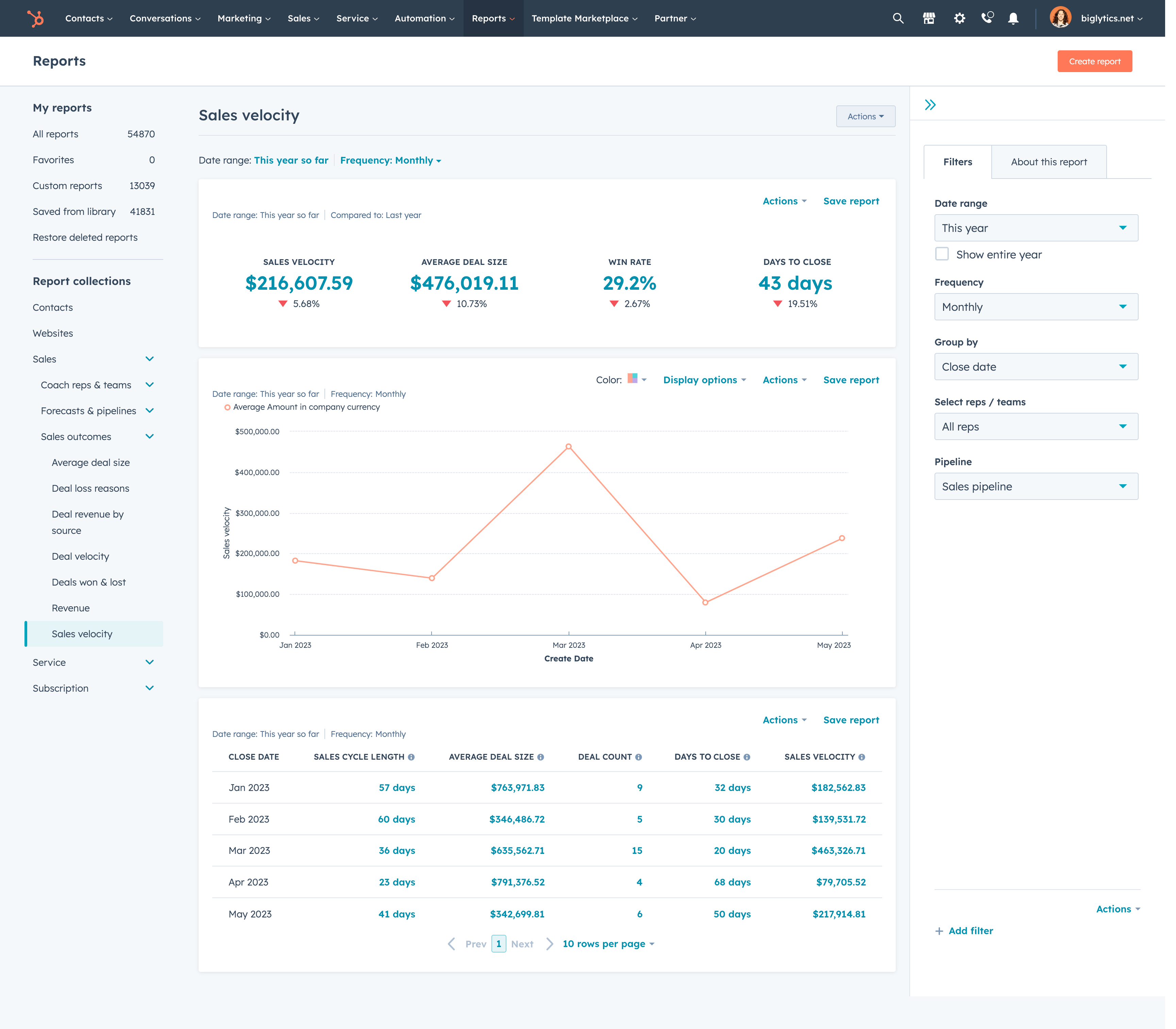The image size is (1176, 1029).
Task: Open the Reports menu in navigation
Action: [x=493, y=18]
